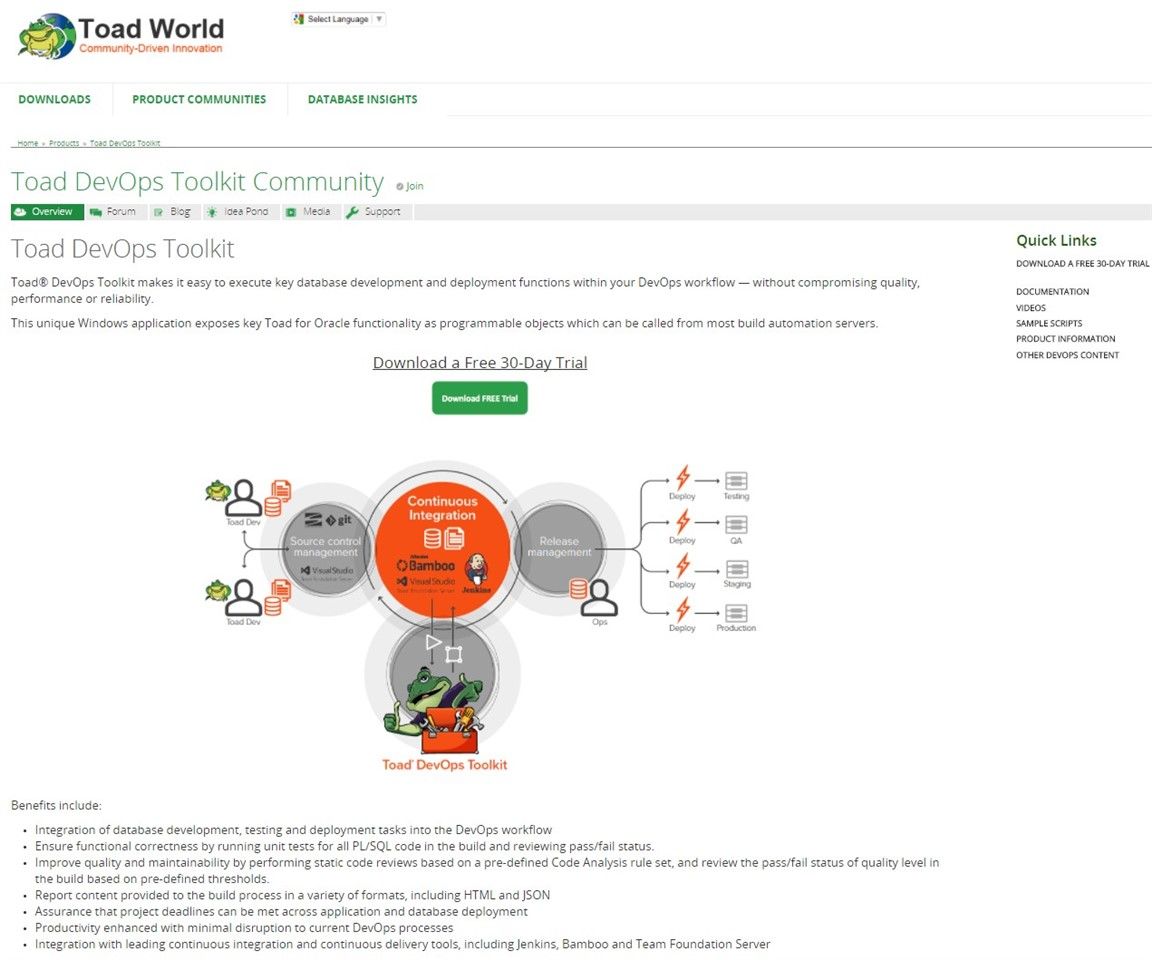Open the Select Language dropdown
This screenshot has width=1152, height=960.
[339, 19]
